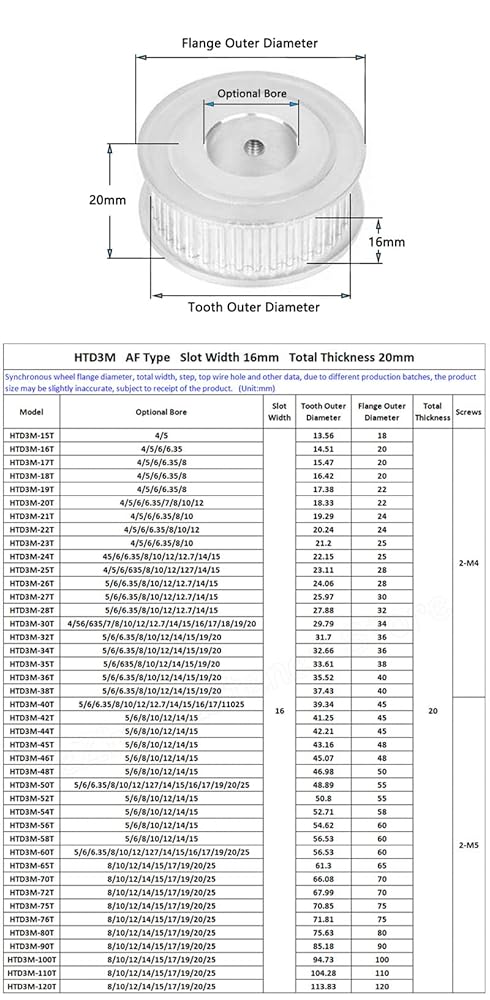490x1000 pixels.
Task: Click the Slot Width column header
Action: (279, 412)
